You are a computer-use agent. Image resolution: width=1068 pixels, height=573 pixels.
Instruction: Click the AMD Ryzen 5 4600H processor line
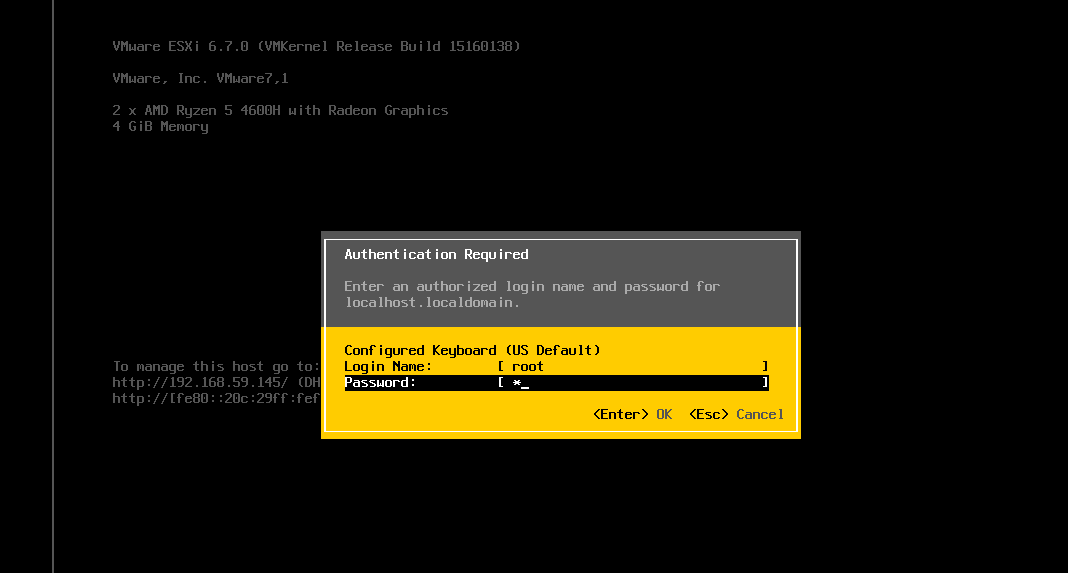280,110
